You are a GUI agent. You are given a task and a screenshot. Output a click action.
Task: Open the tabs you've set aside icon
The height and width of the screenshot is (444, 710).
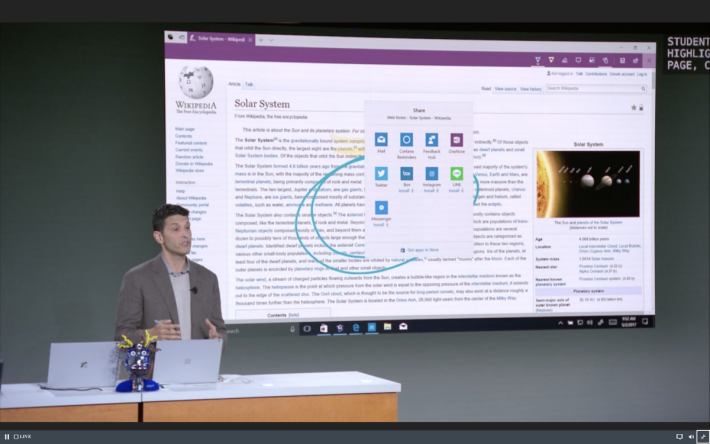[x=170, y=37]
